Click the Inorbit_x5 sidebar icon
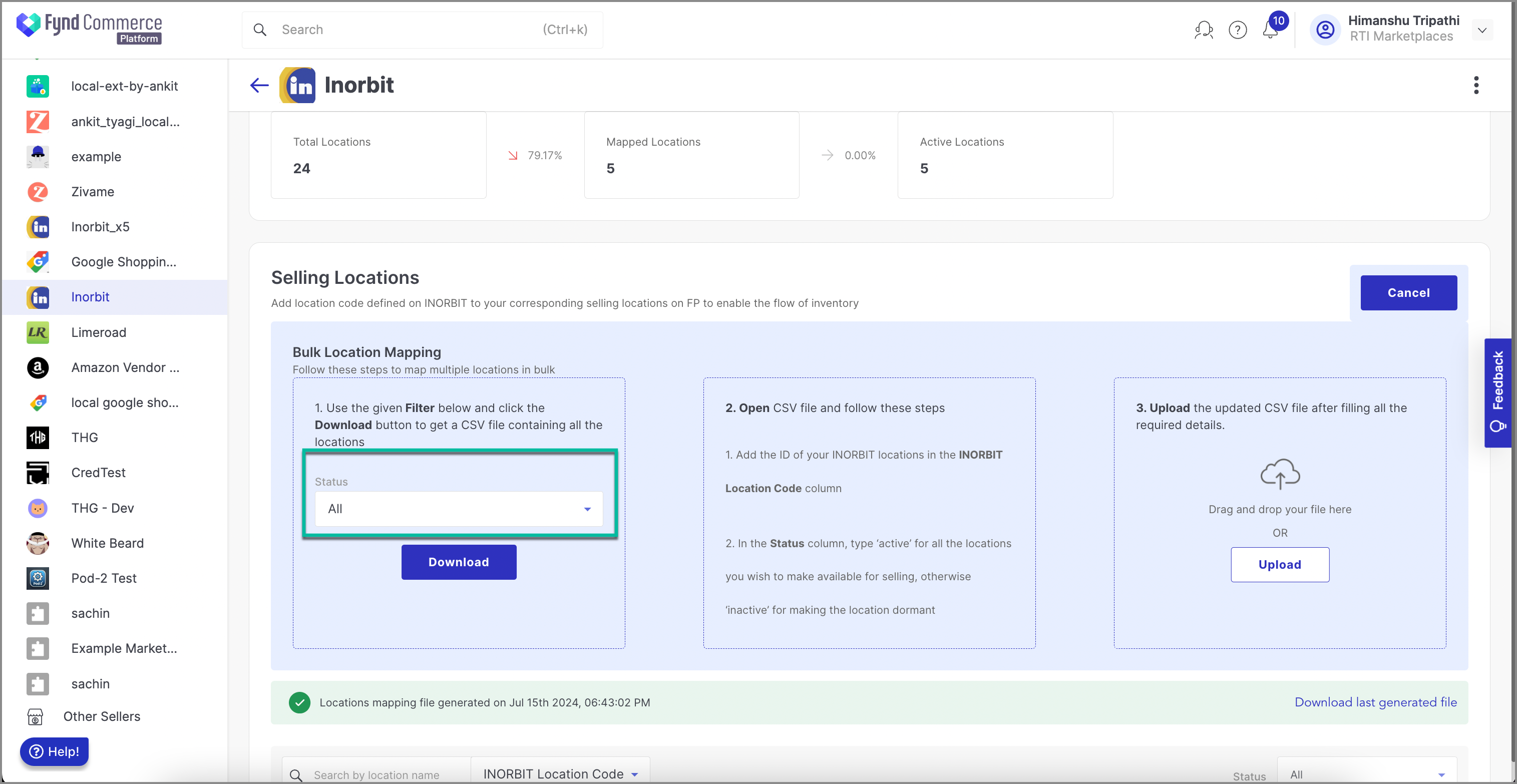This screenshot has height=784, width=1517. point(38,227)
